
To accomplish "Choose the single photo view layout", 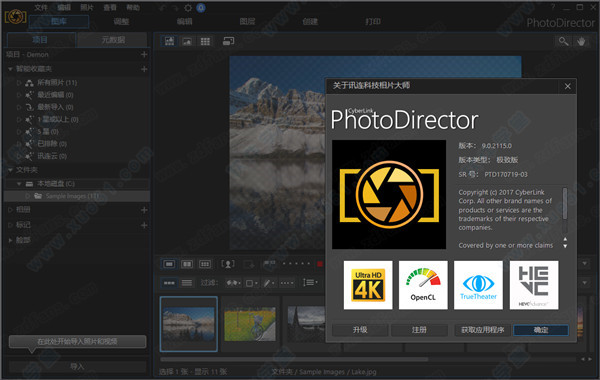I will [x=169, y=264].
